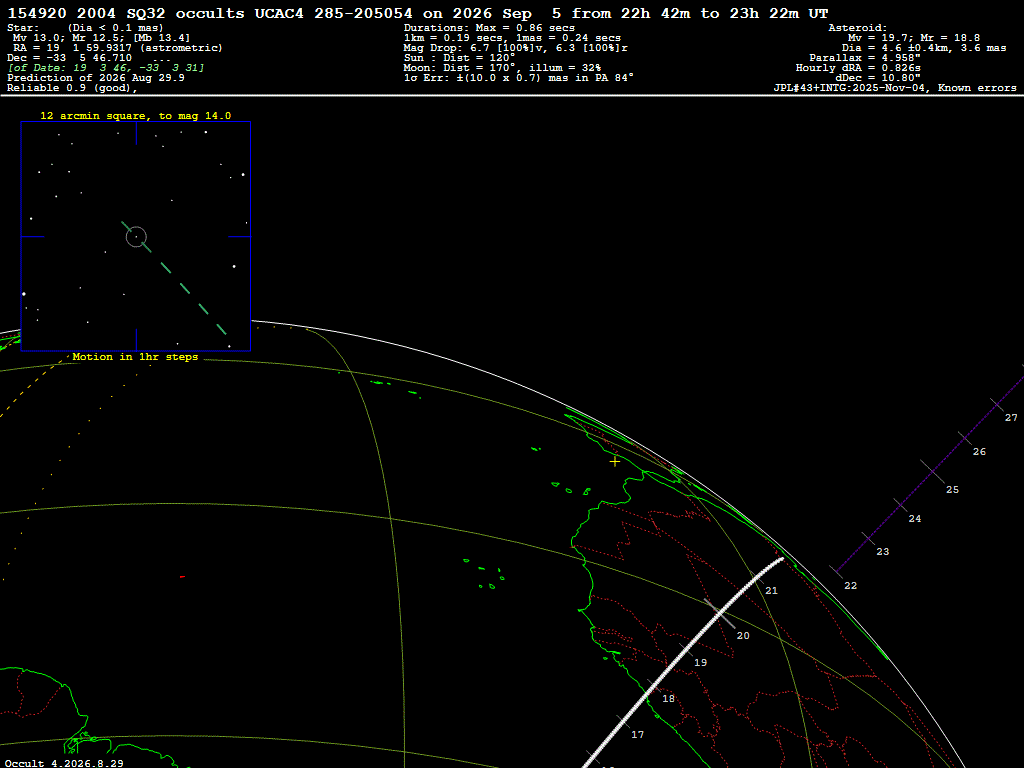Click the occultation event title text

pos(418,13)
